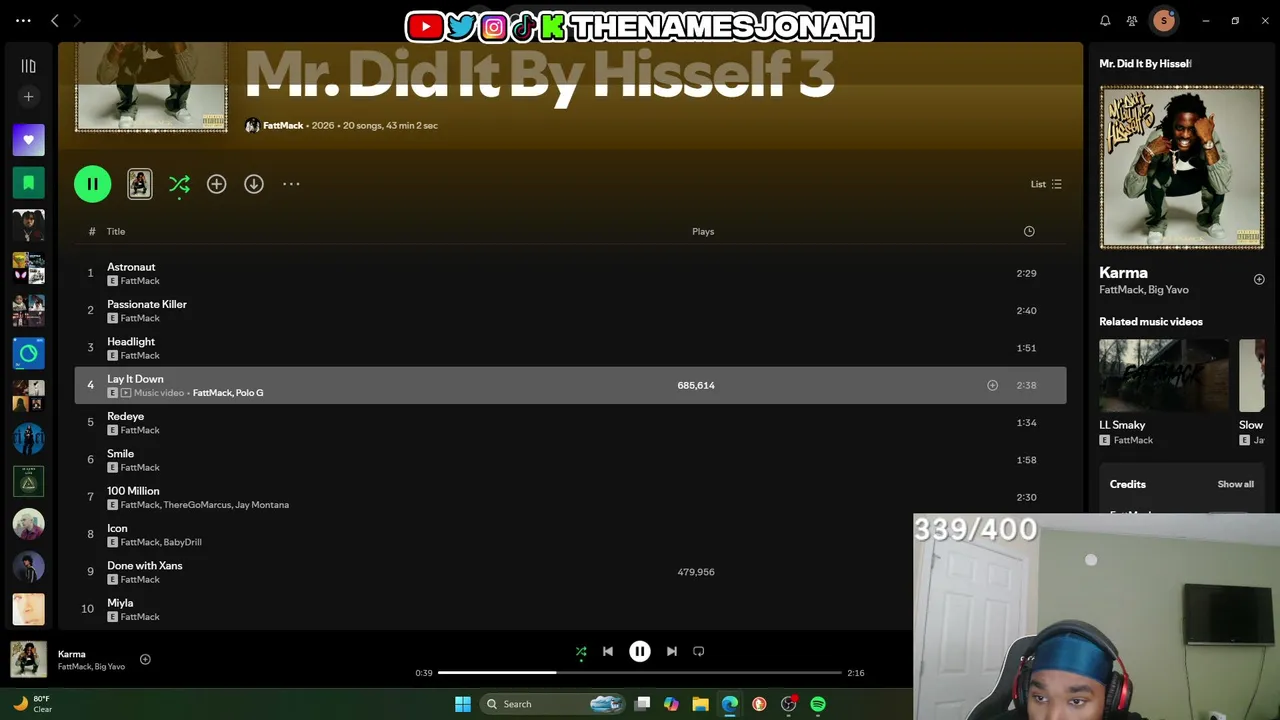Toggle repeat in the player bar
The image size is (1280, 720).
point(699,651)
